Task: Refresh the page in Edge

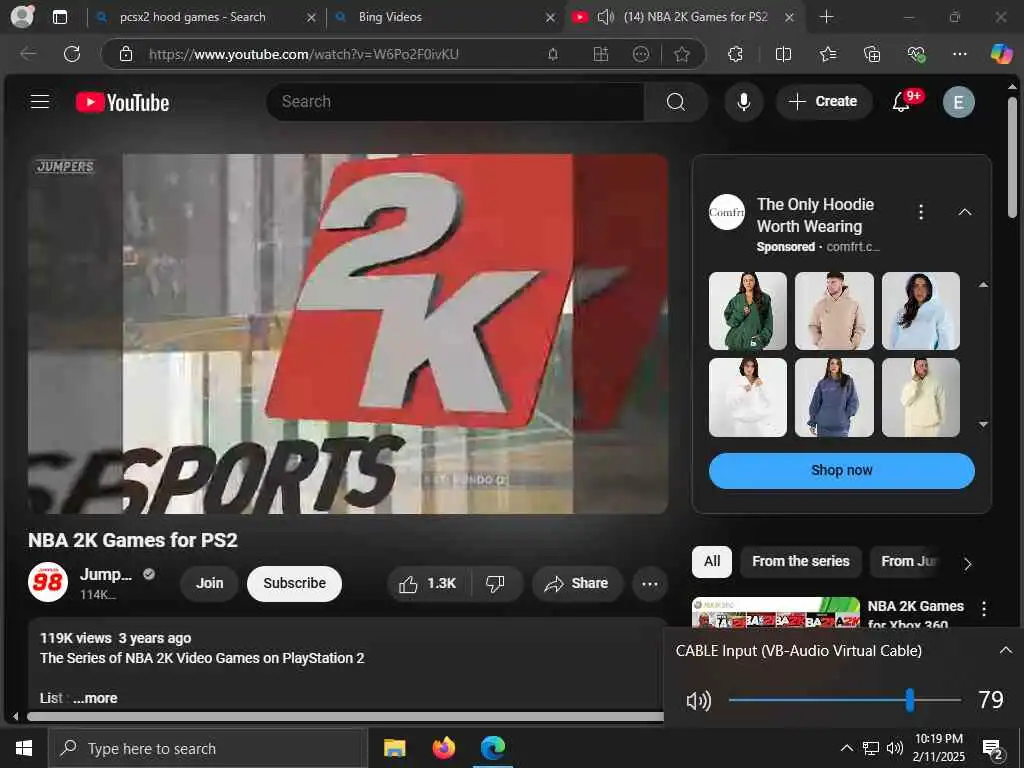Action: tap(72, 54)
